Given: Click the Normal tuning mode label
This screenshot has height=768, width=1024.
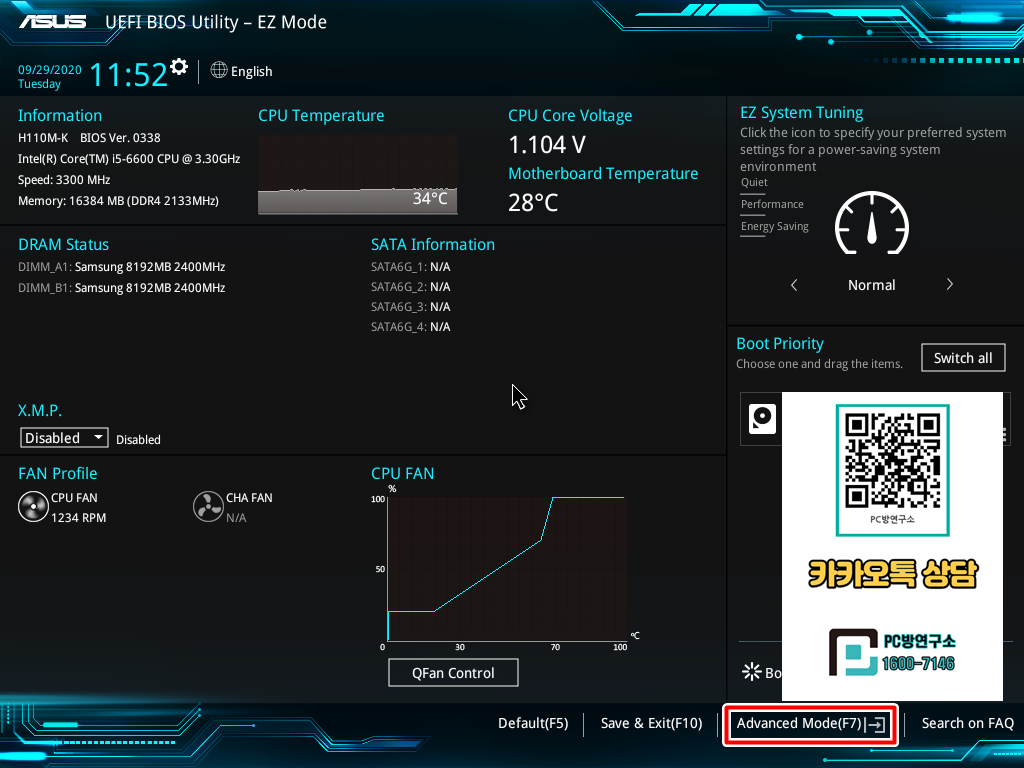Looking at the screenshot, I should tap(871, 285).
